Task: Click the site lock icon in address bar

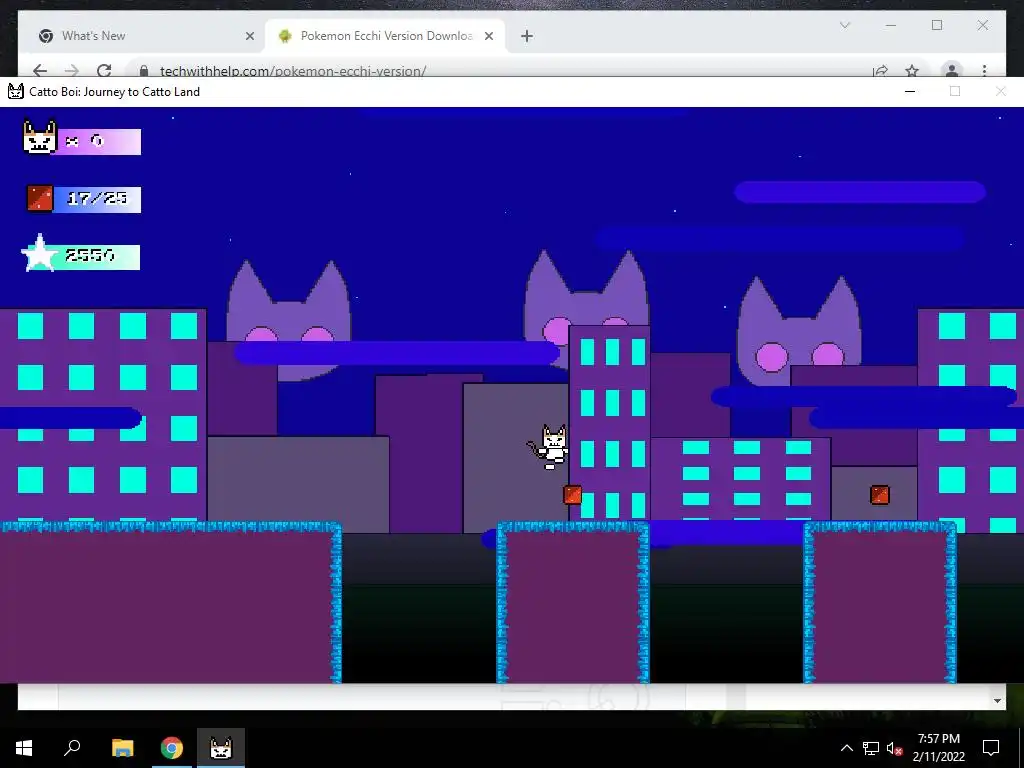Action: [144, 71]
